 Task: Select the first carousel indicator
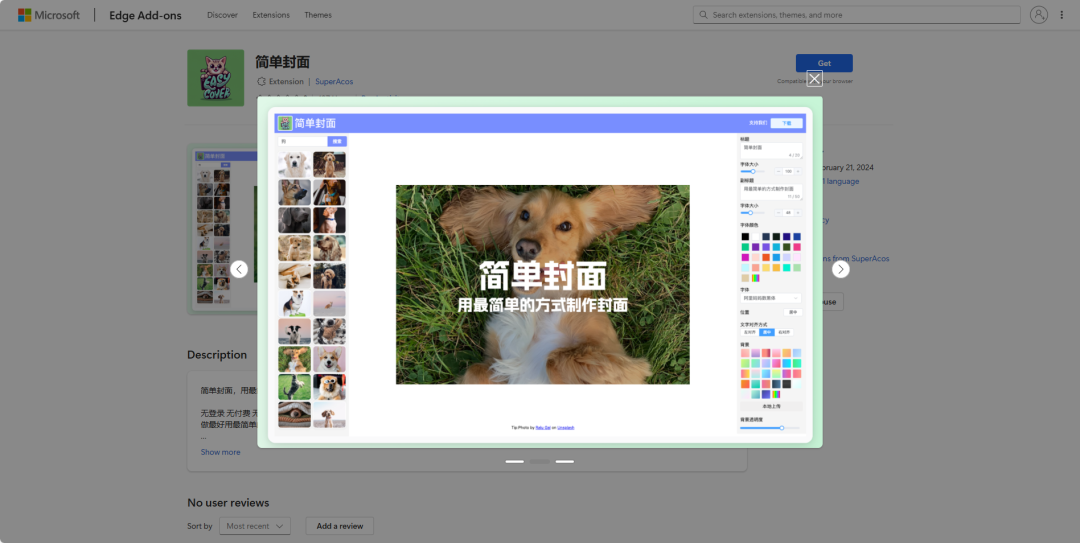[x=515, y=461]
